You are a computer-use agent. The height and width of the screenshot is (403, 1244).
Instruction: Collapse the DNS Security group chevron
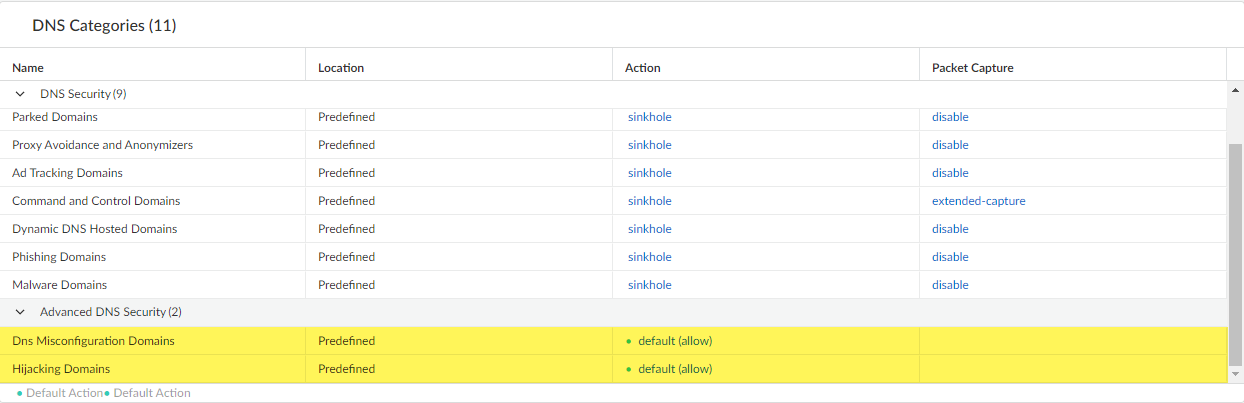pos(20,94)
